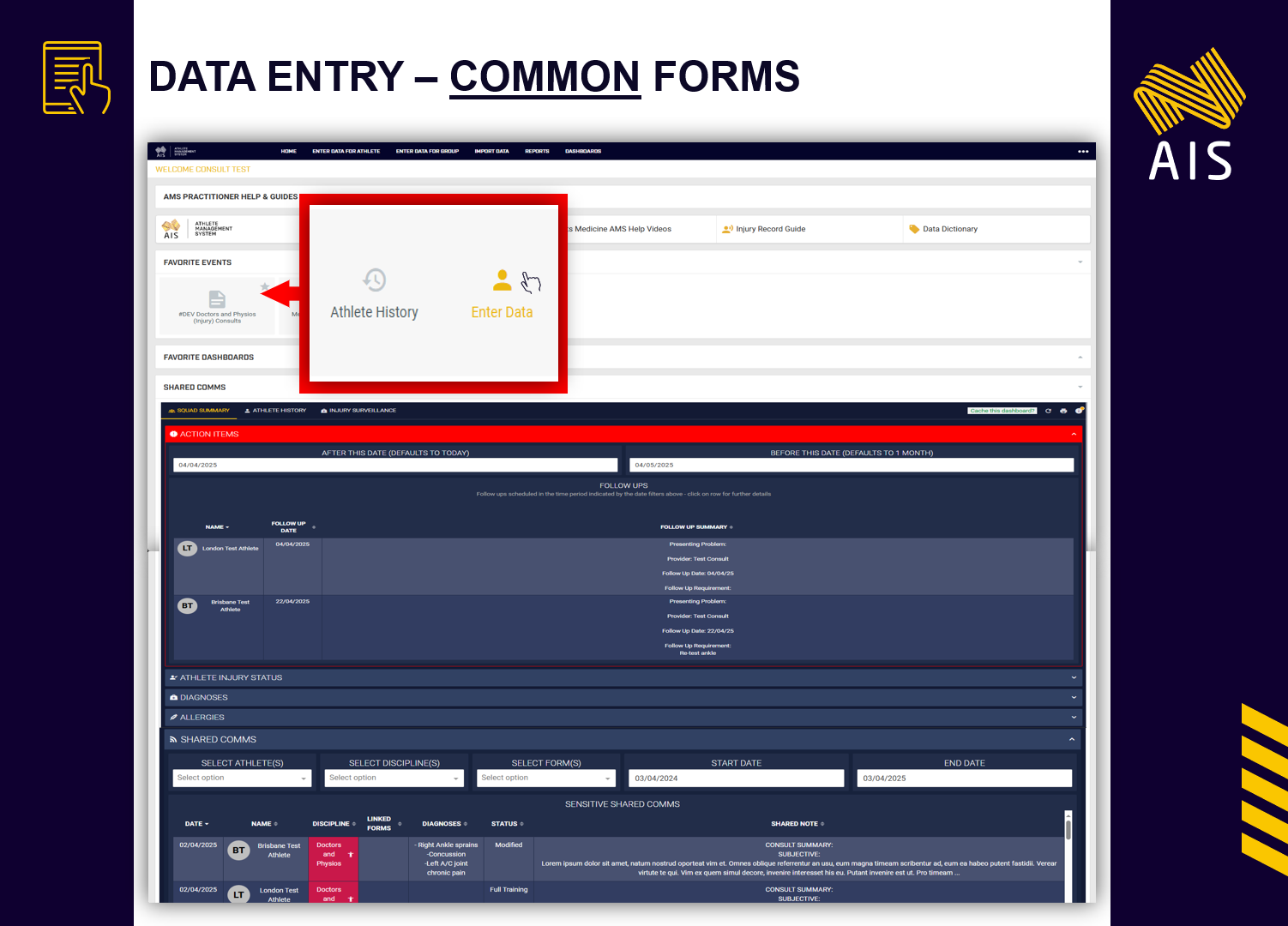
Task: Sort the Follow Ups table by Name
Action: pyautogui.click(x=218, y=527)
